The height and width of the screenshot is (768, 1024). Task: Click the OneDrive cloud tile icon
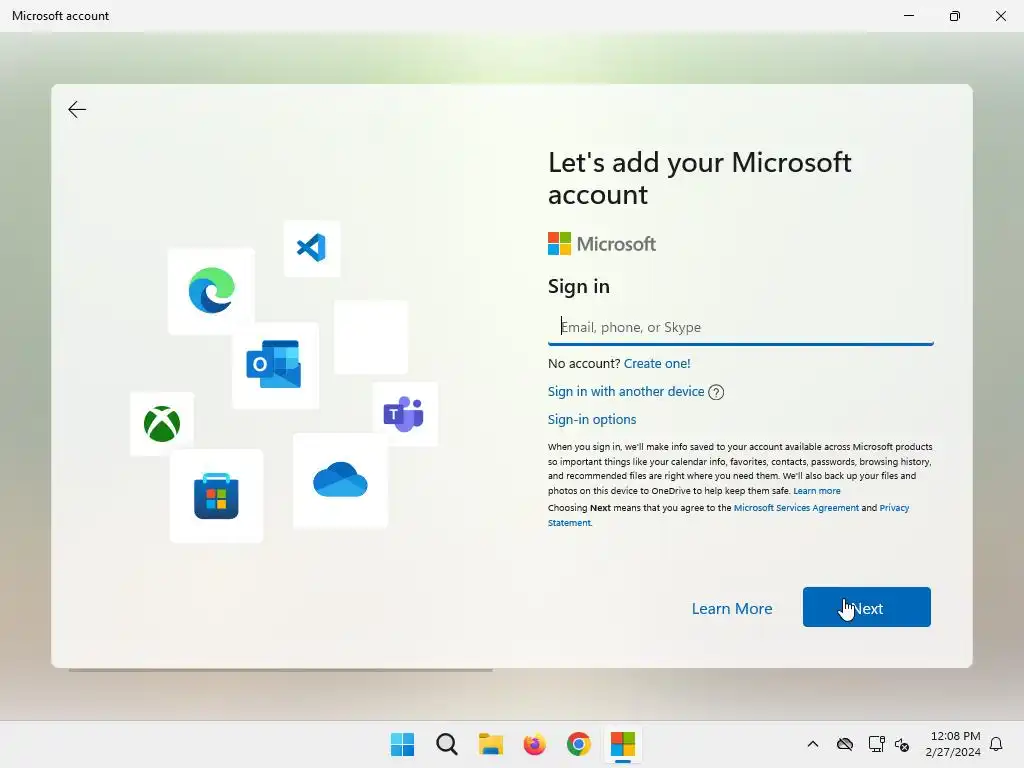[340, 480]
